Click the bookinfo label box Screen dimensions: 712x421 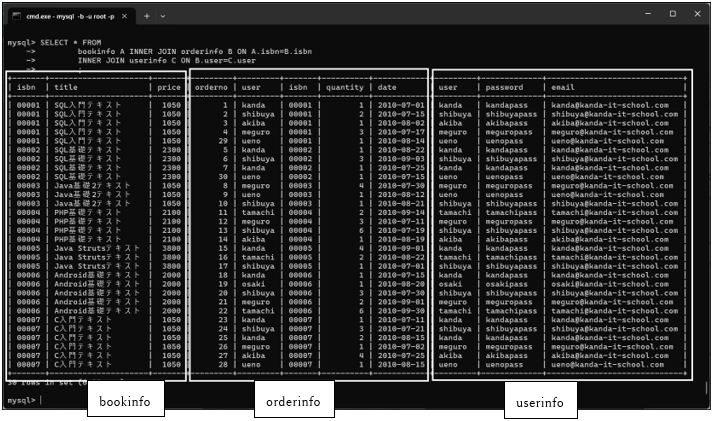[x=125, y=401]
